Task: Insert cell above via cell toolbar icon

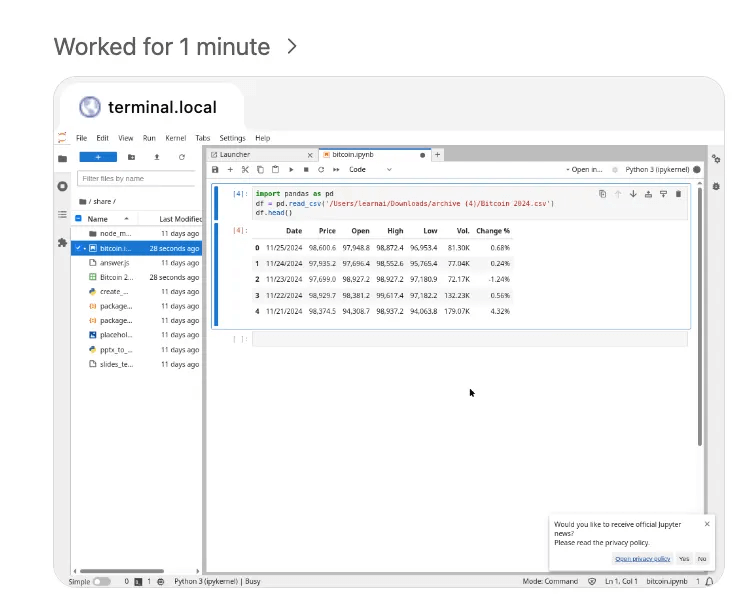Action: point(648,194)
